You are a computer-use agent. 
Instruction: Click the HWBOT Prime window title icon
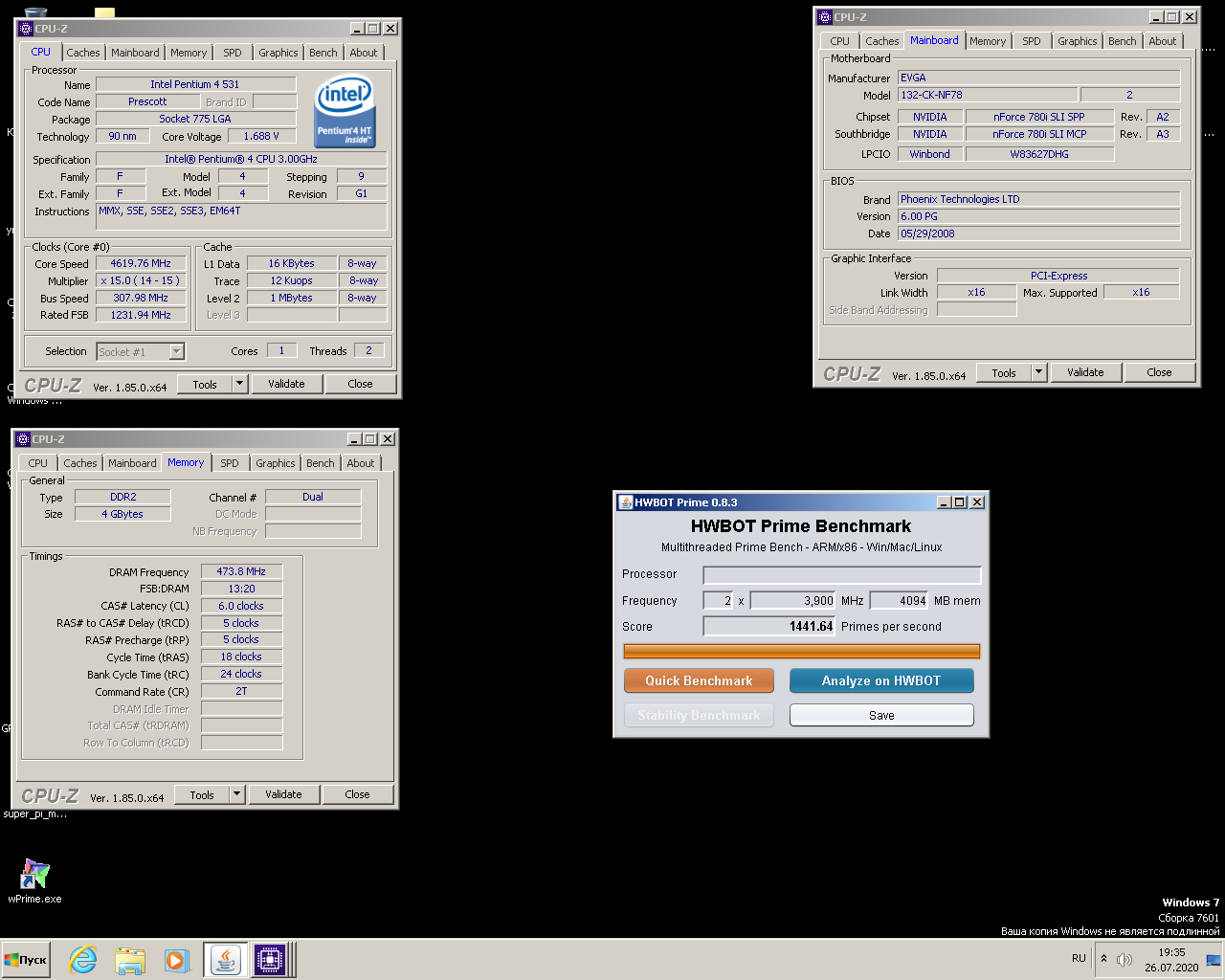[x=626, y=502]
